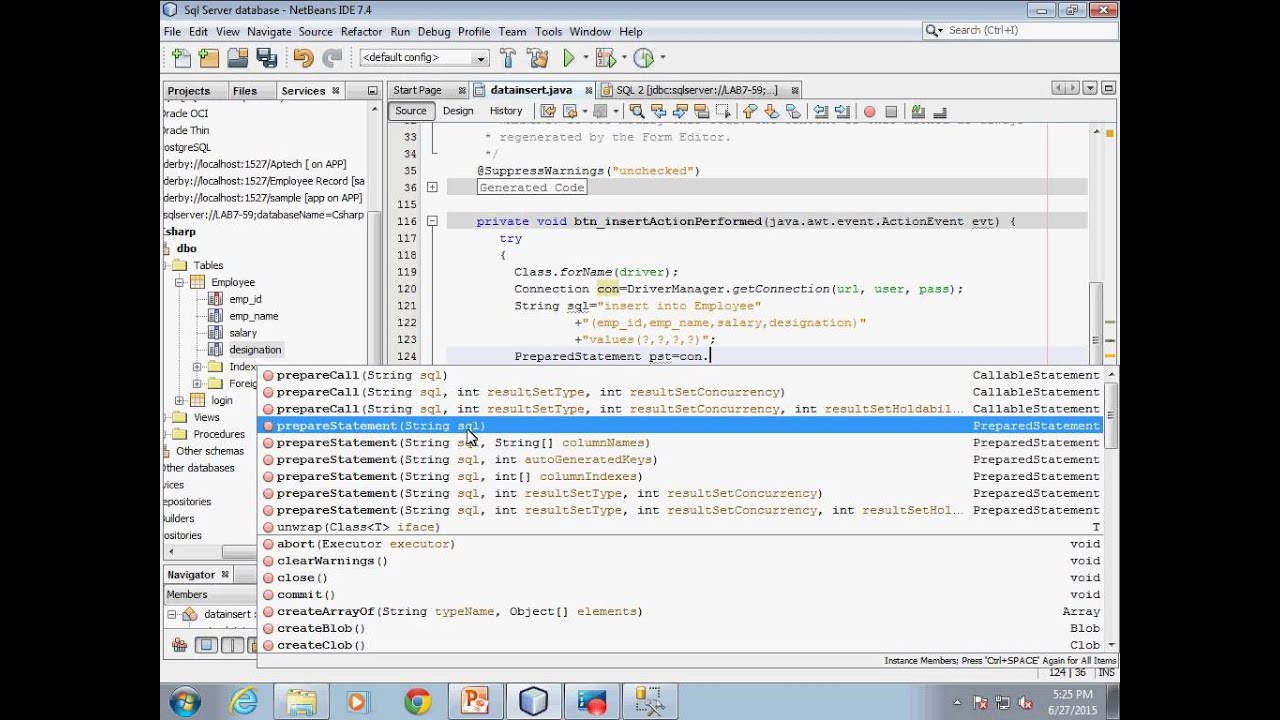Image resolution: width=1280 pixels, height=720 pixels.
Task: Click the completion list vertical scrollbar
Action: click(x=1110, y=510)
